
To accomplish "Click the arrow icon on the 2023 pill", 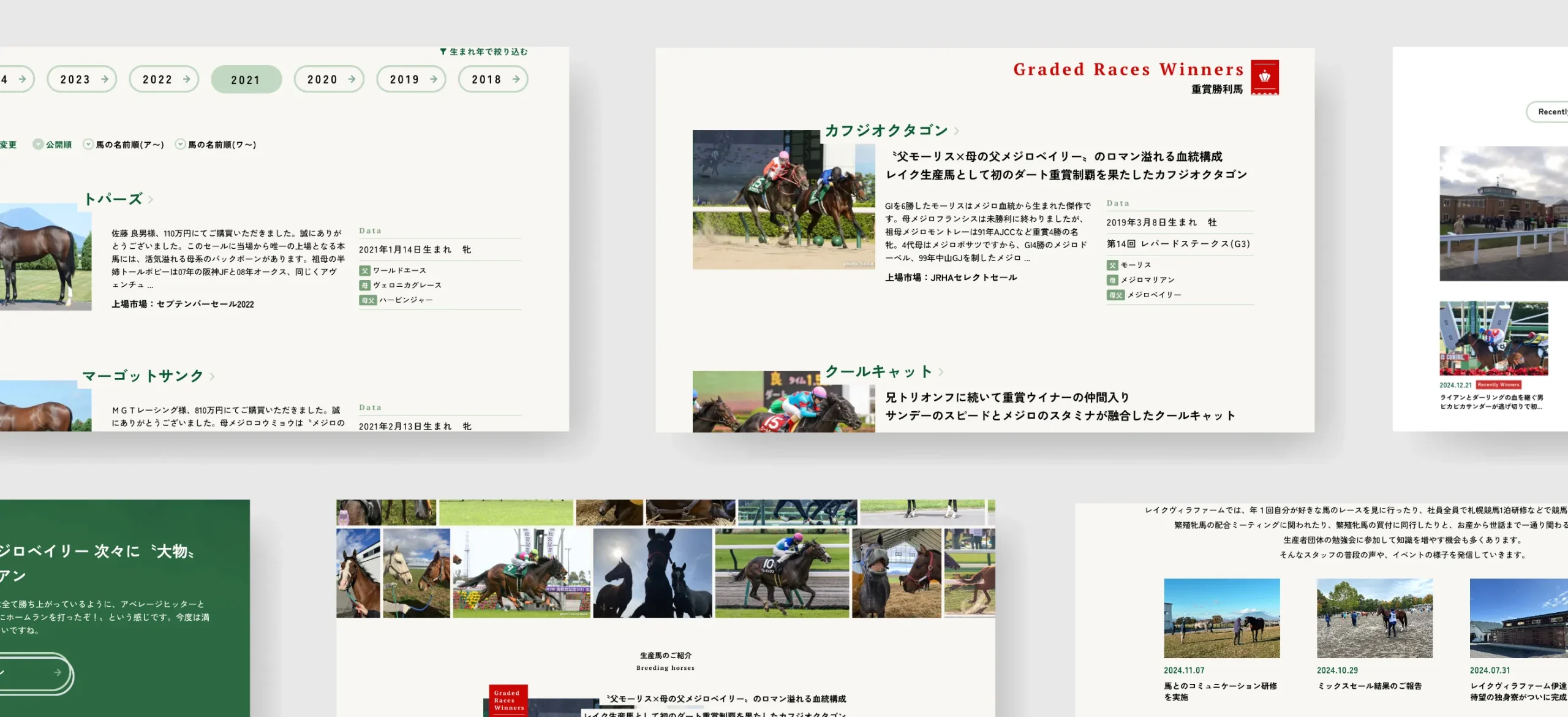I will (x=105, y=80).
